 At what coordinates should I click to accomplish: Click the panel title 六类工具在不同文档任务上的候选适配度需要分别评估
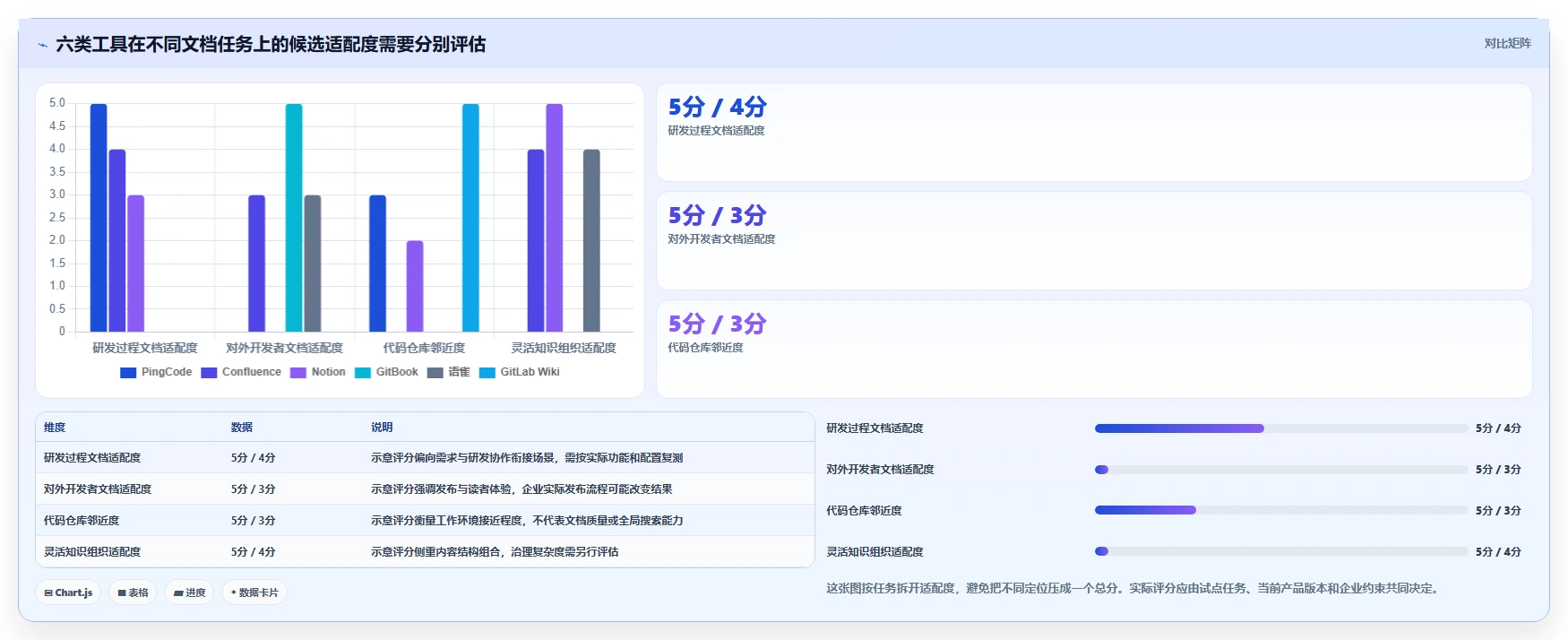[271, 44]
